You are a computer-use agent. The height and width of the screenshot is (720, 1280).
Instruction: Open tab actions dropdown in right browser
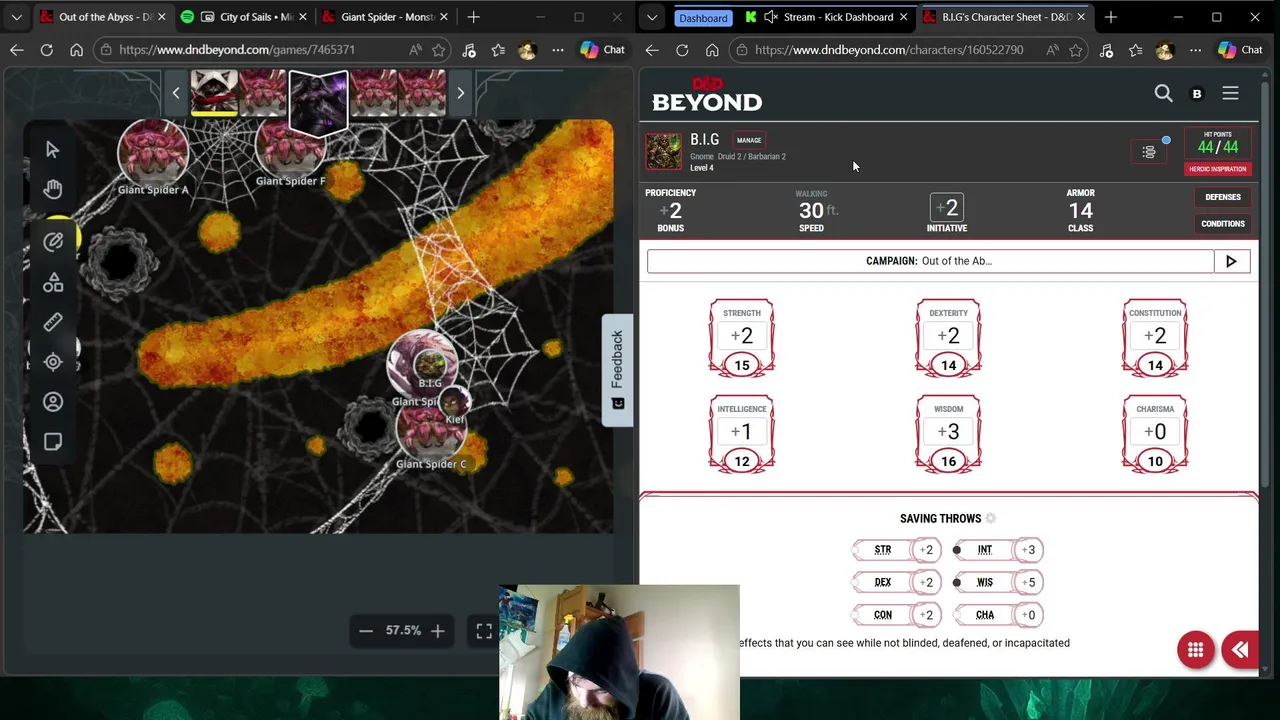pos(652,17)
